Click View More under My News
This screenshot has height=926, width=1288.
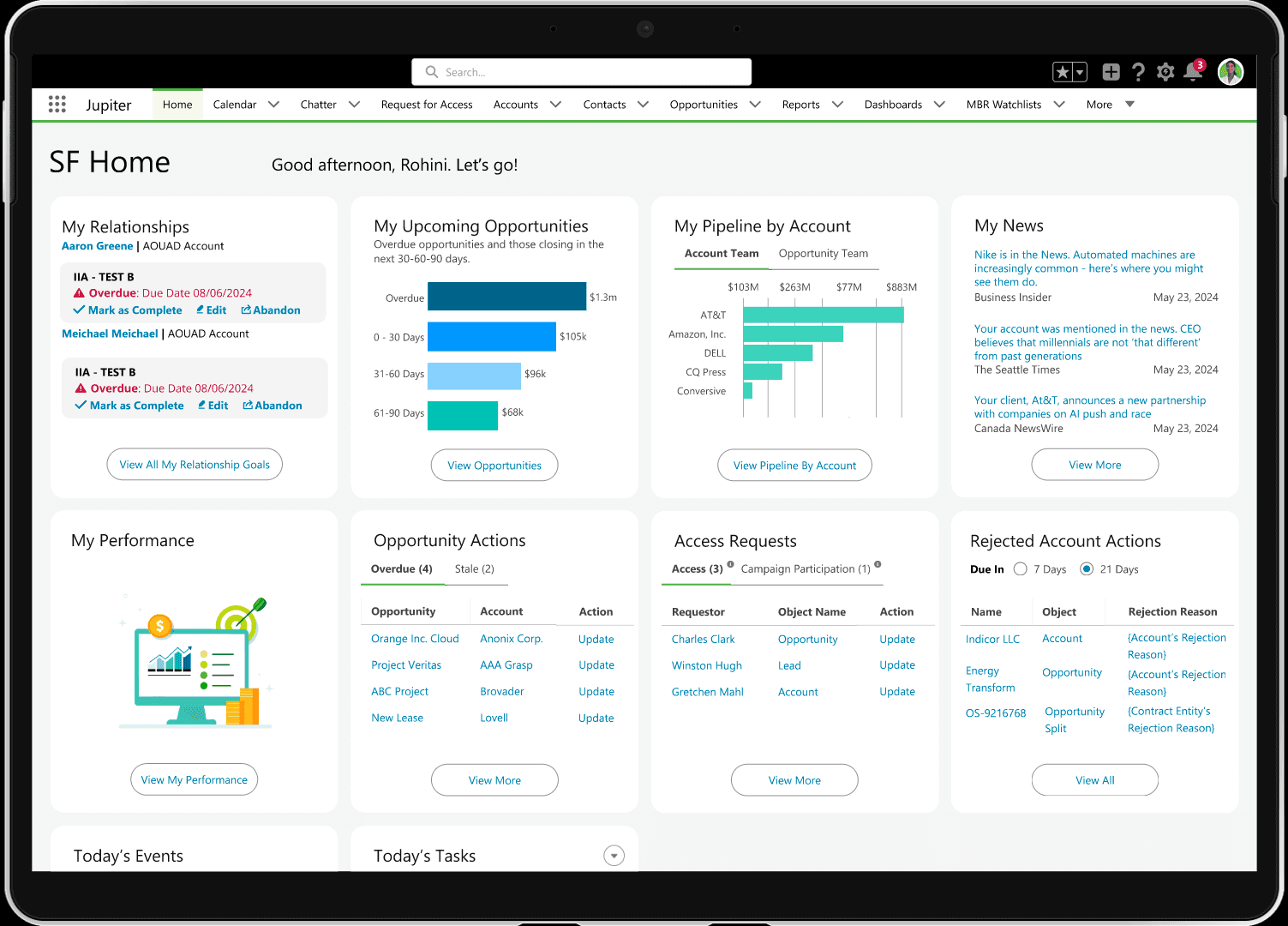[x=1095, y=465]
